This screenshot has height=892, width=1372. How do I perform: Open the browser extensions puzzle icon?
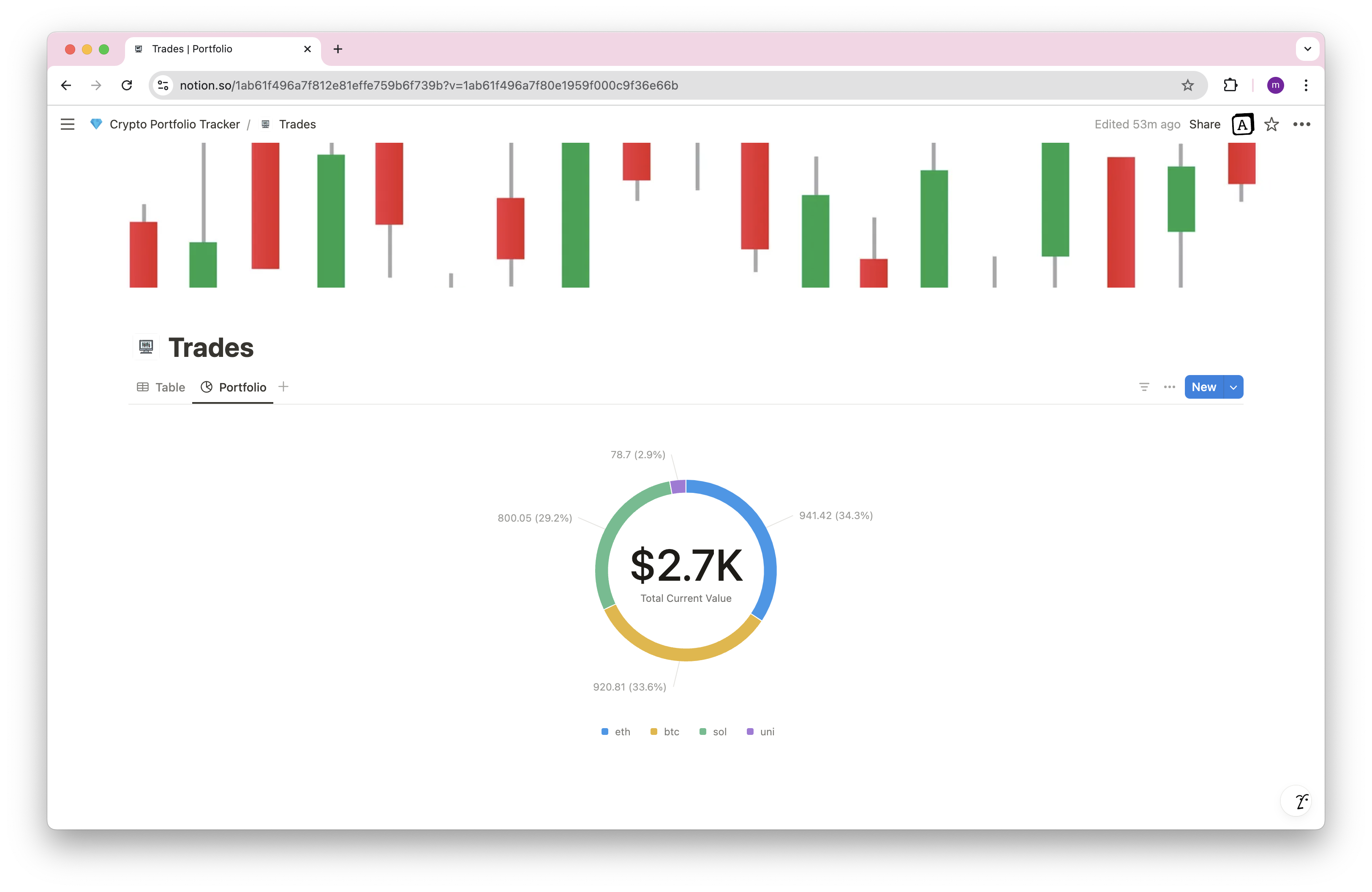click(1230, 85)
